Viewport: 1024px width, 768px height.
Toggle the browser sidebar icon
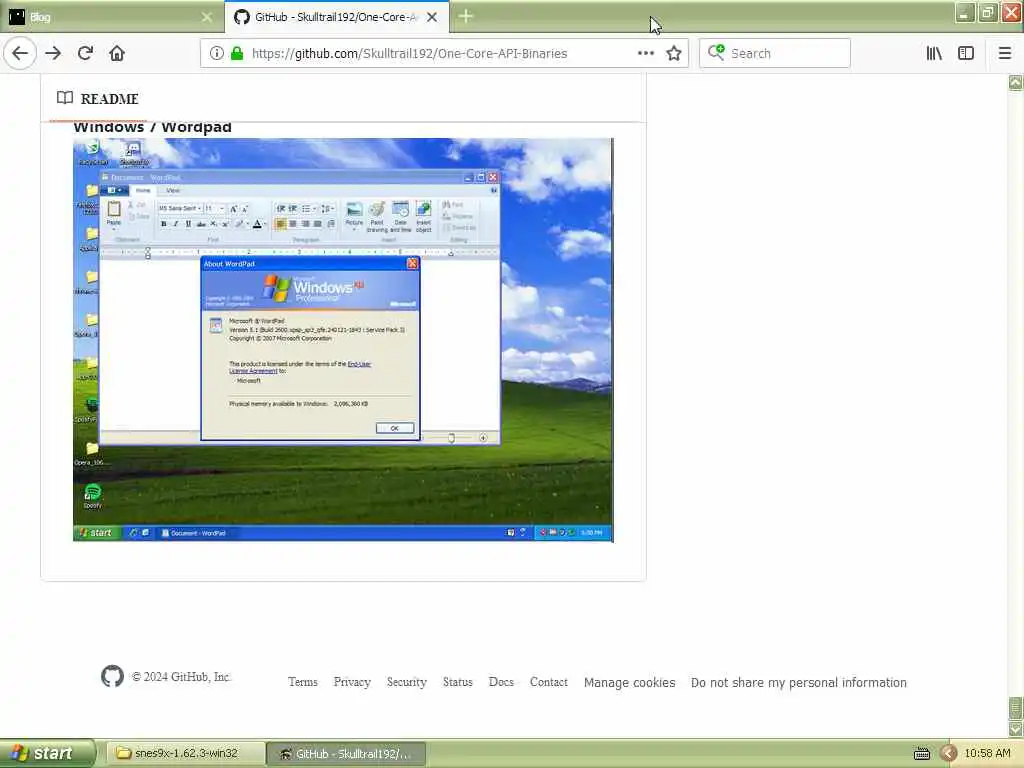966,54
